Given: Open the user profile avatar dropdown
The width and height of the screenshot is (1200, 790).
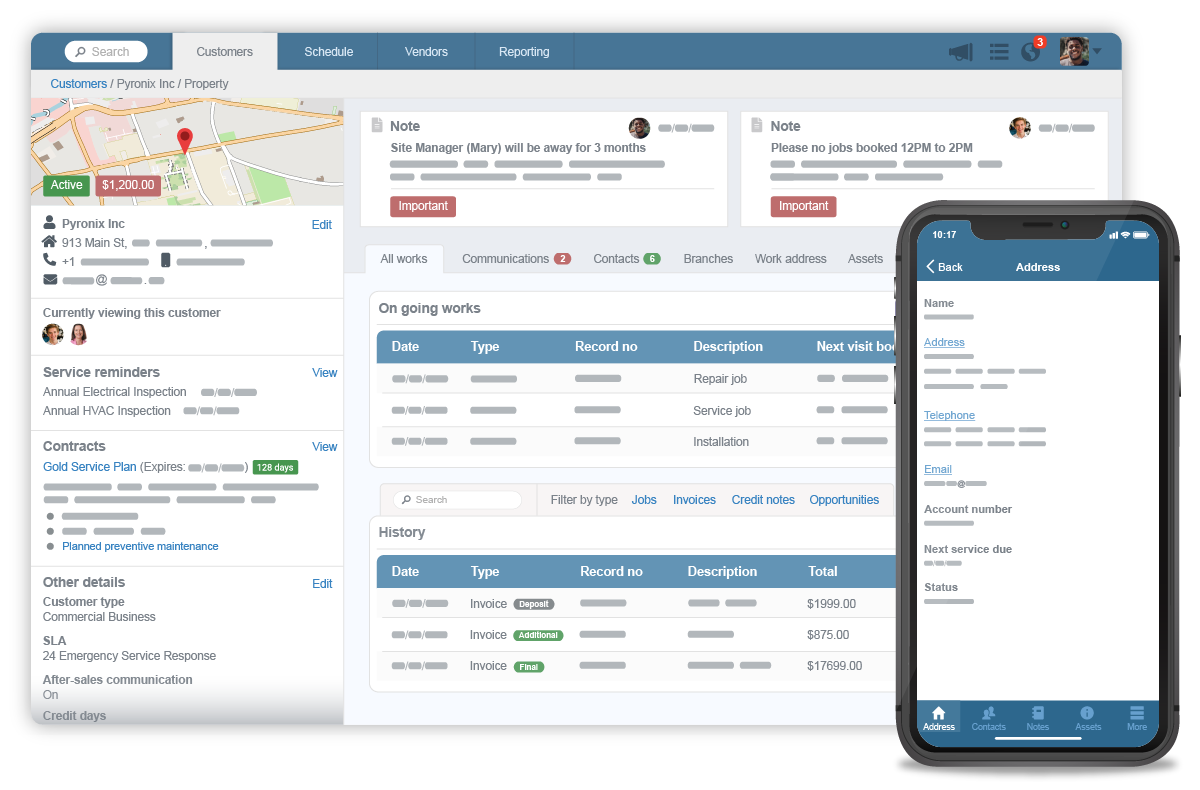Looking at the screenshot, I should pyautogui.click(x=1079, y=52).
